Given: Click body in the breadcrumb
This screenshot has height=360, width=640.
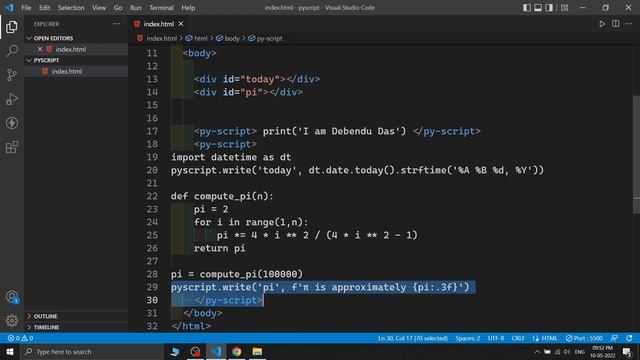Looking at the screenshot, I should tap(232, 38).
